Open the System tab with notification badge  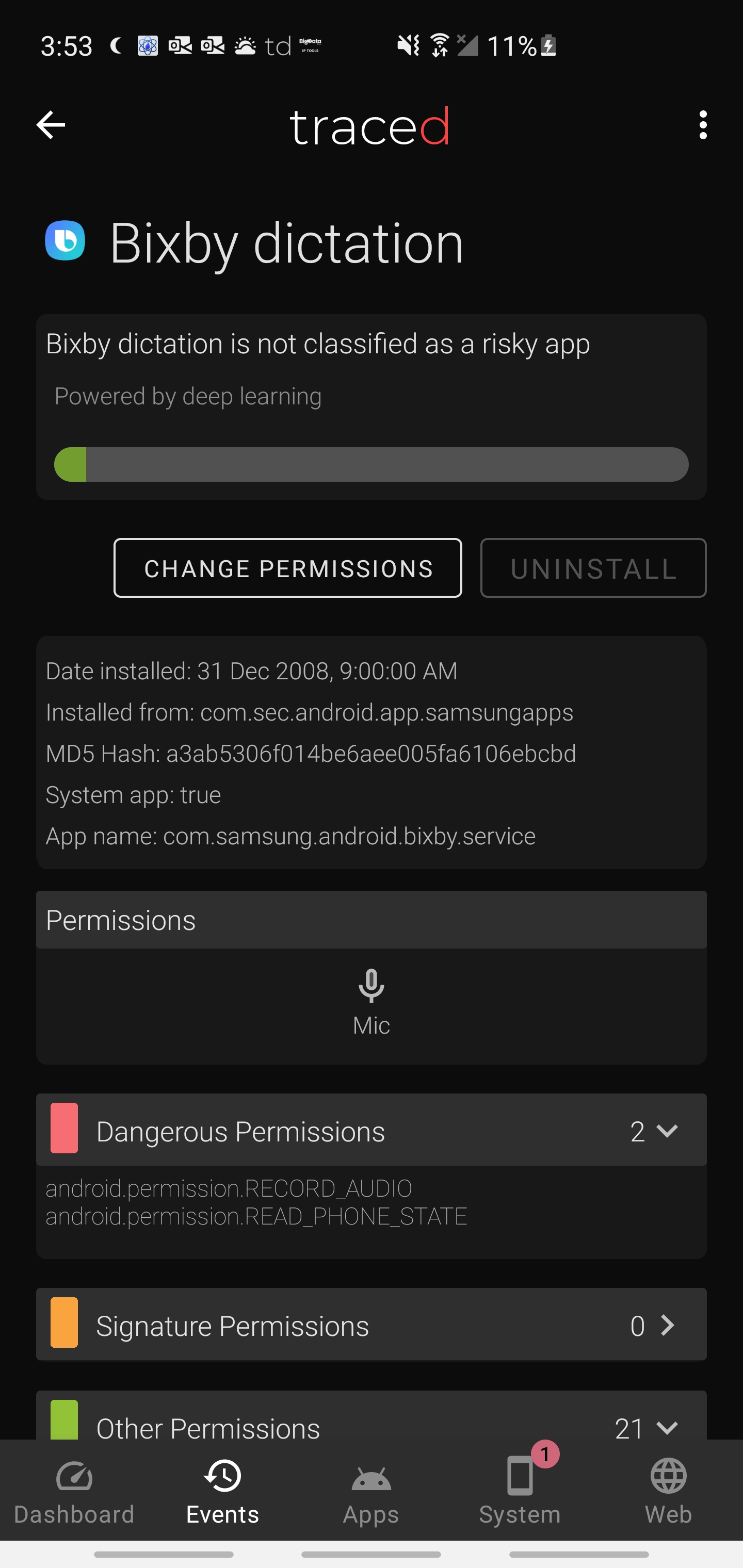click(x=520, y=1491)
